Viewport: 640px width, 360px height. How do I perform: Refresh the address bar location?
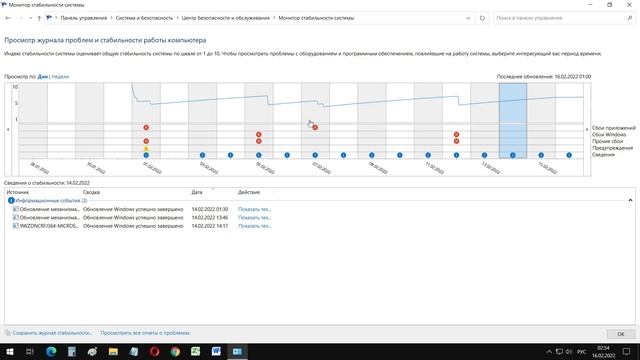pos(482,18)
